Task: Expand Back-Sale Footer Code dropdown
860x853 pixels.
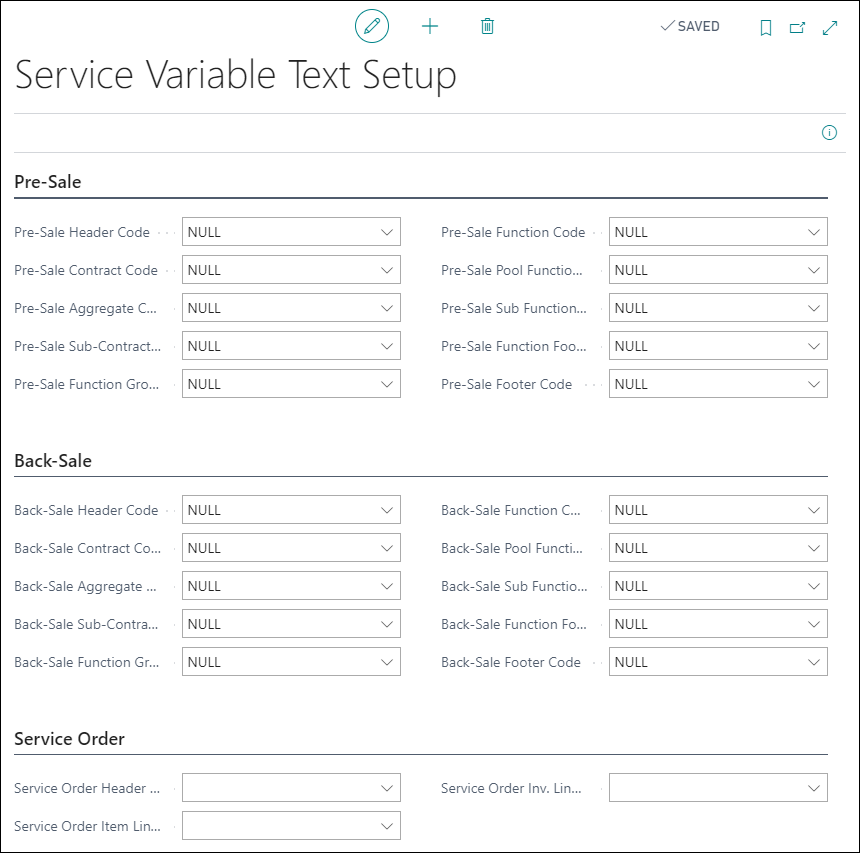Action: point(814,662)
